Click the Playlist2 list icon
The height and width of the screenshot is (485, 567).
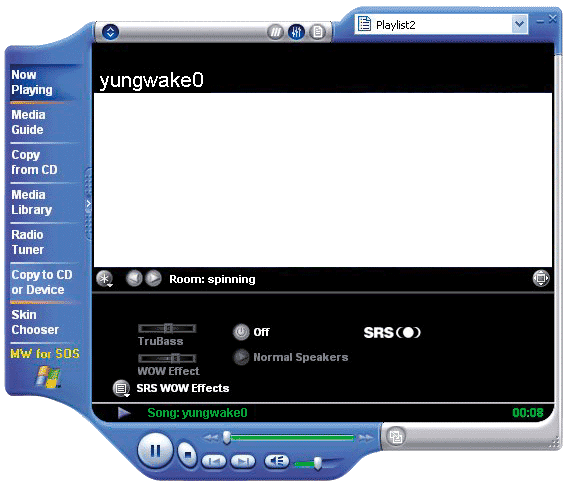click(364, 24)
